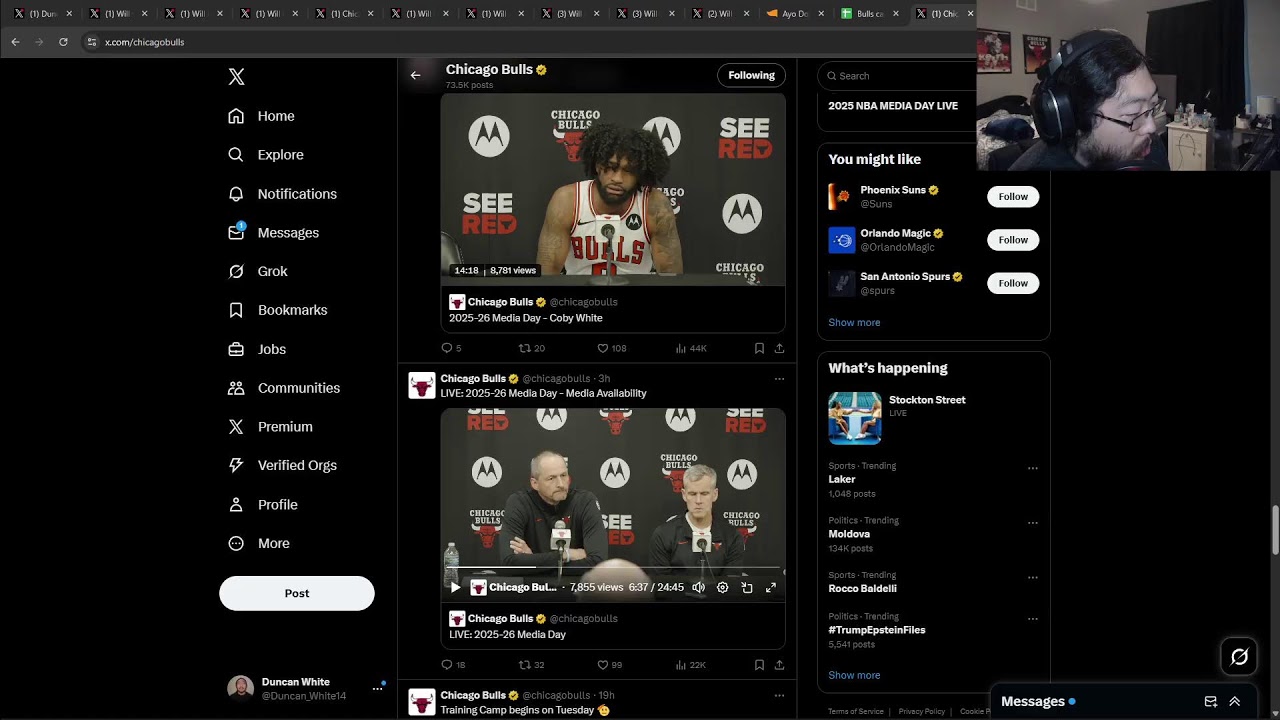The image size is (1280, 720).
Task: Open Home from the left sidebar
Action: [275, 116]
